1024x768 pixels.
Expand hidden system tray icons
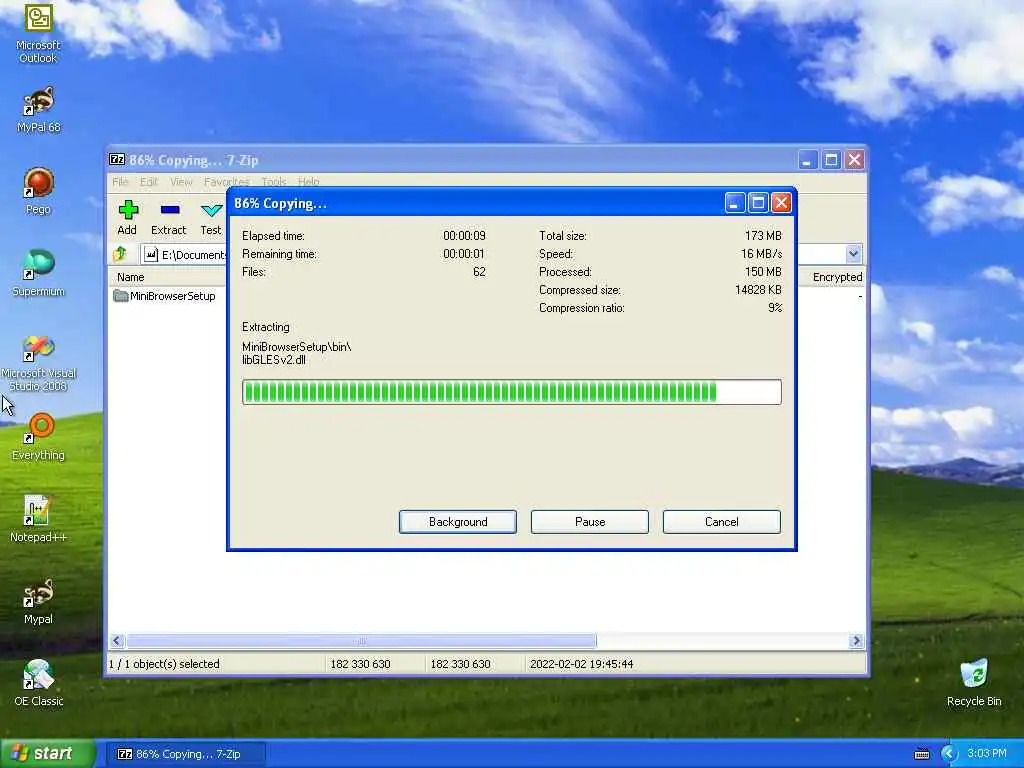[949, 754]
